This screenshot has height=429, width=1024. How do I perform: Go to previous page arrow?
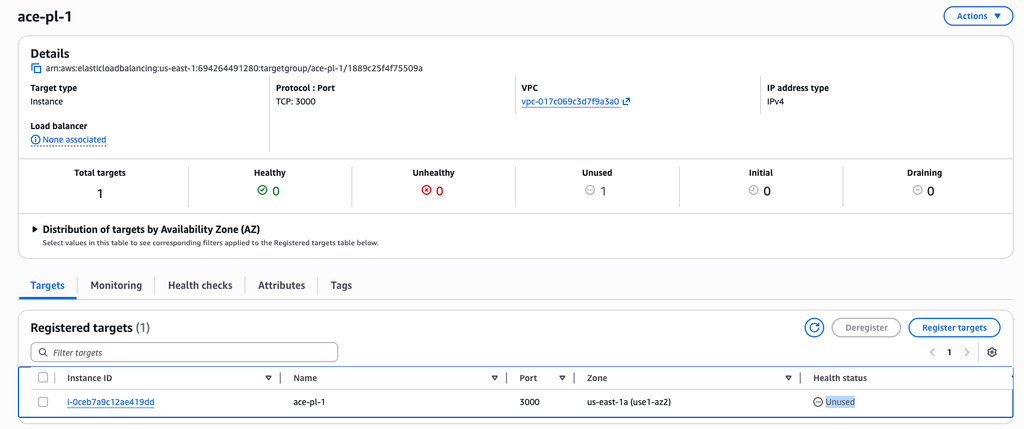coord(932,352)
